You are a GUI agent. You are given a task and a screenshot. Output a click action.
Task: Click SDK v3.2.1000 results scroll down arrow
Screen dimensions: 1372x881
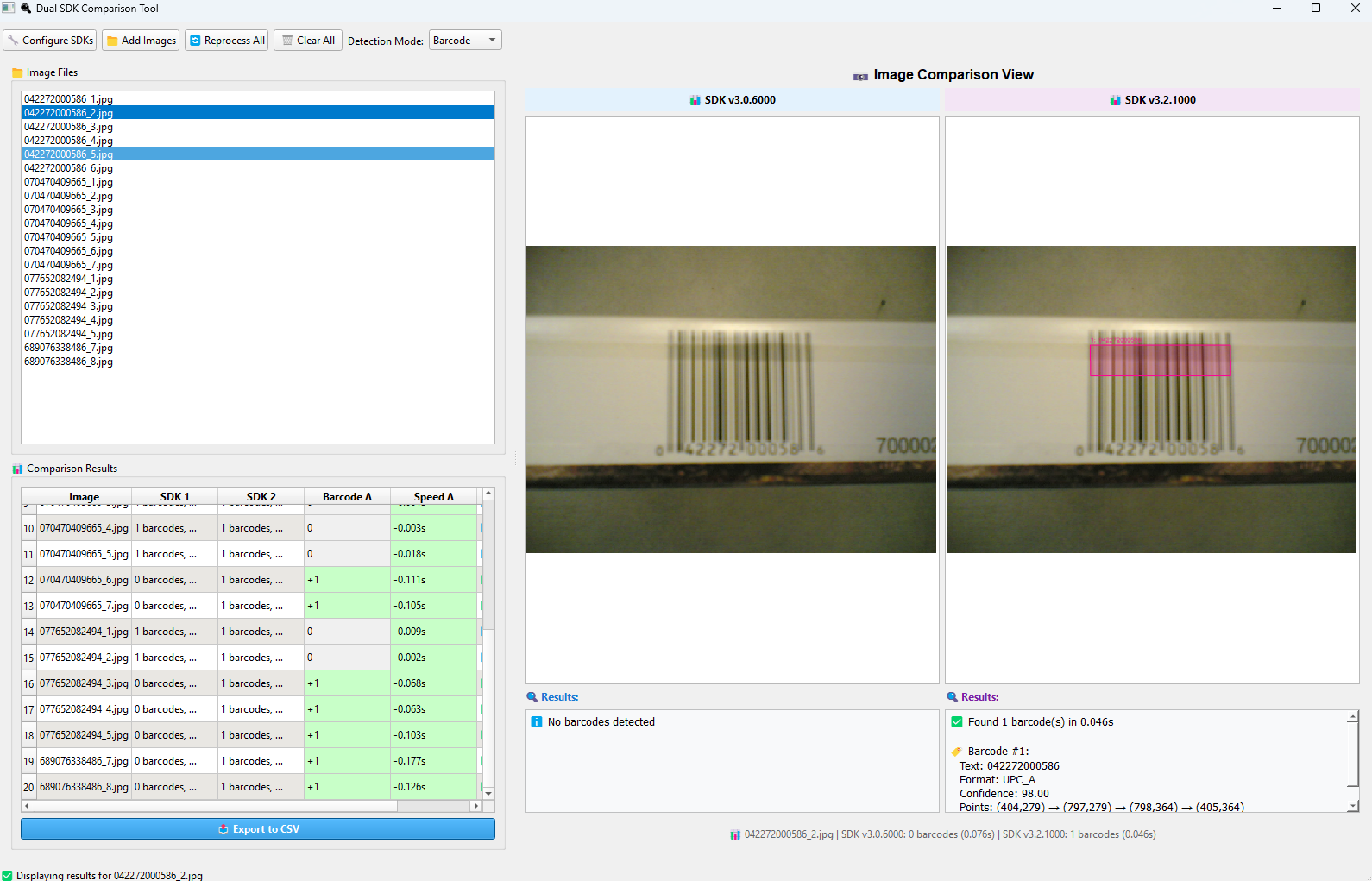point(1353,806)
